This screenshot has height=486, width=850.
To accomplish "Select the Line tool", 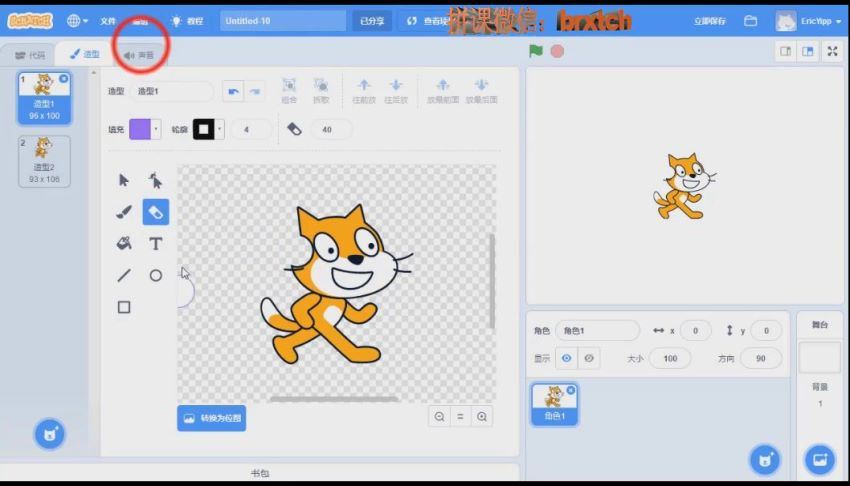I will 124,275.
